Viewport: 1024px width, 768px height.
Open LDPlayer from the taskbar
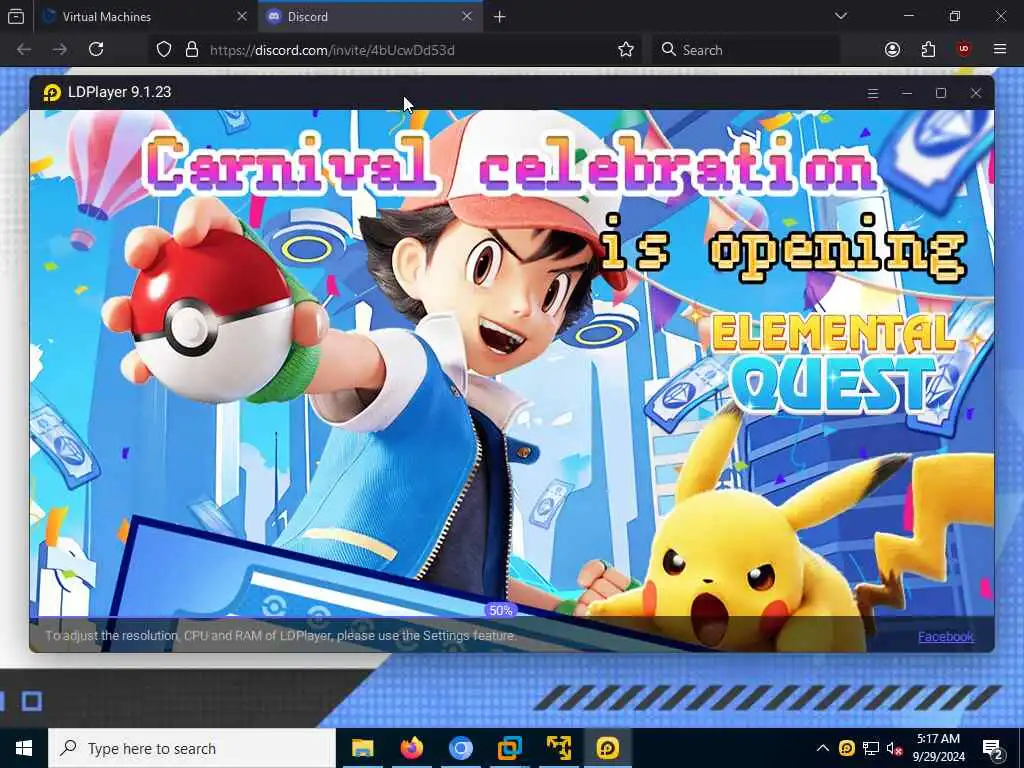607,748
